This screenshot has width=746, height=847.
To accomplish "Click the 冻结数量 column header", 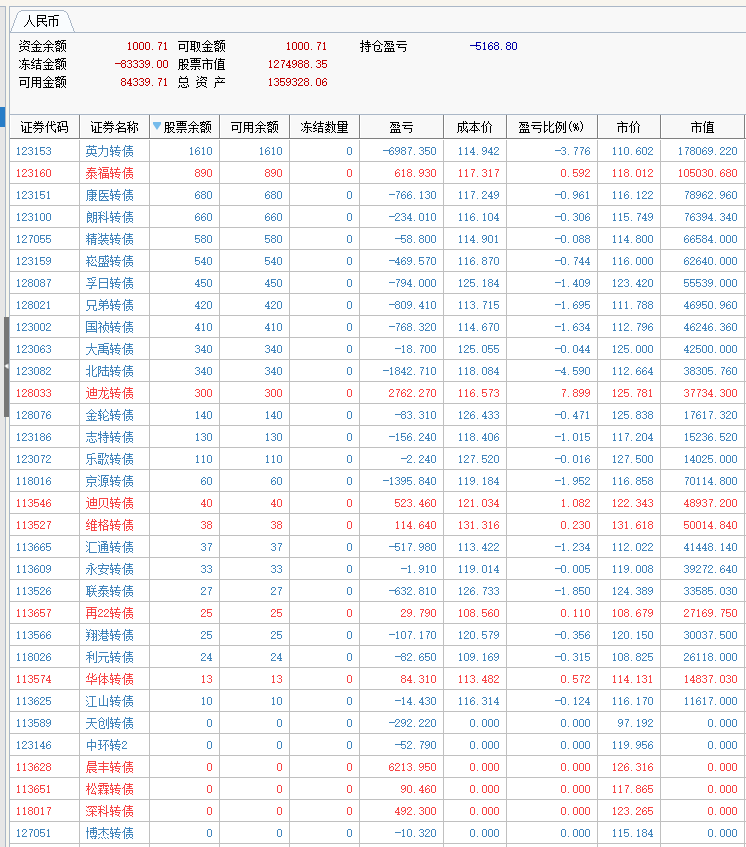I will 325,127.
